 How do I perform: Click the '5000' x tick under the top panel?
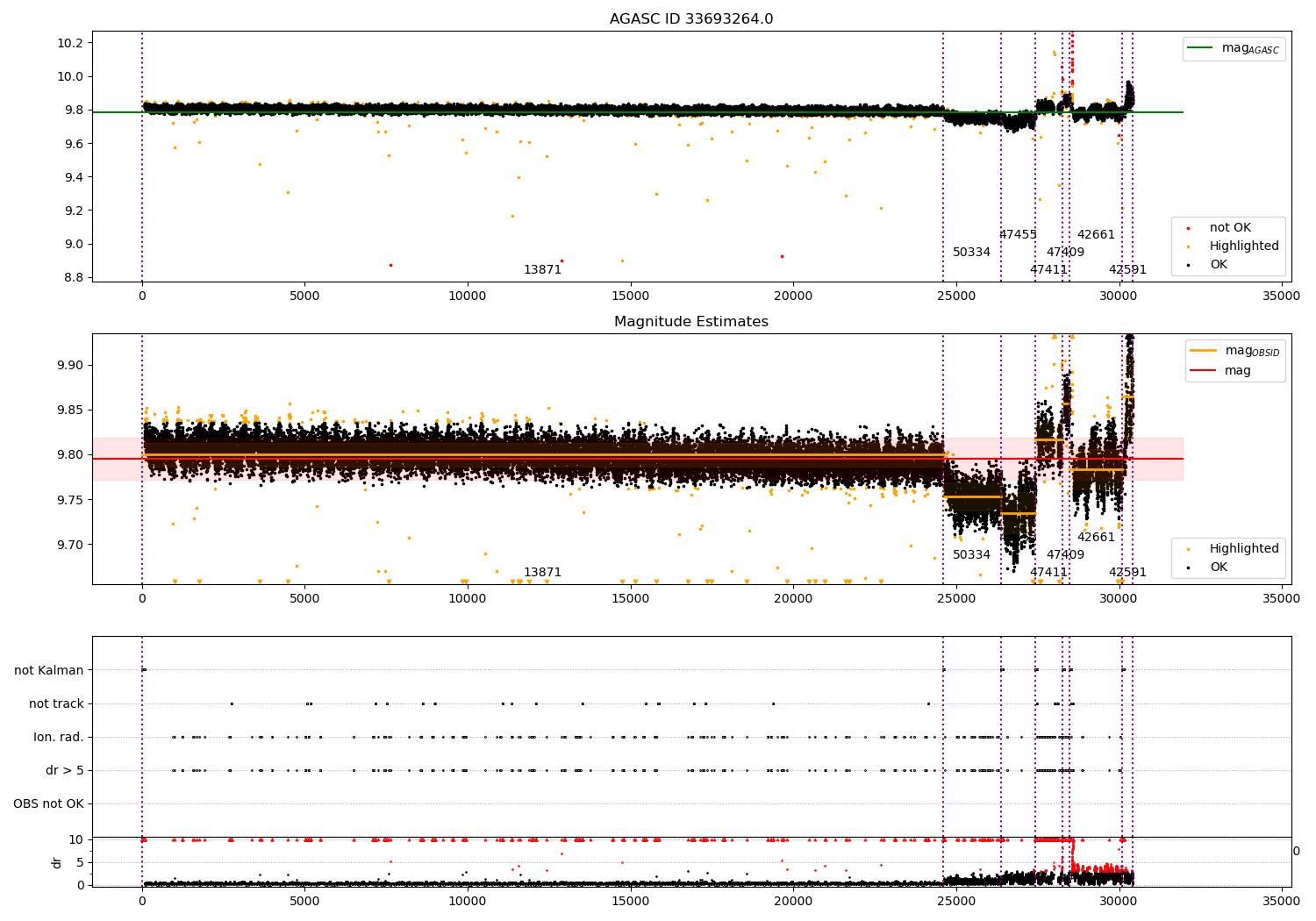pyautogui.click(x=304, y=296)
